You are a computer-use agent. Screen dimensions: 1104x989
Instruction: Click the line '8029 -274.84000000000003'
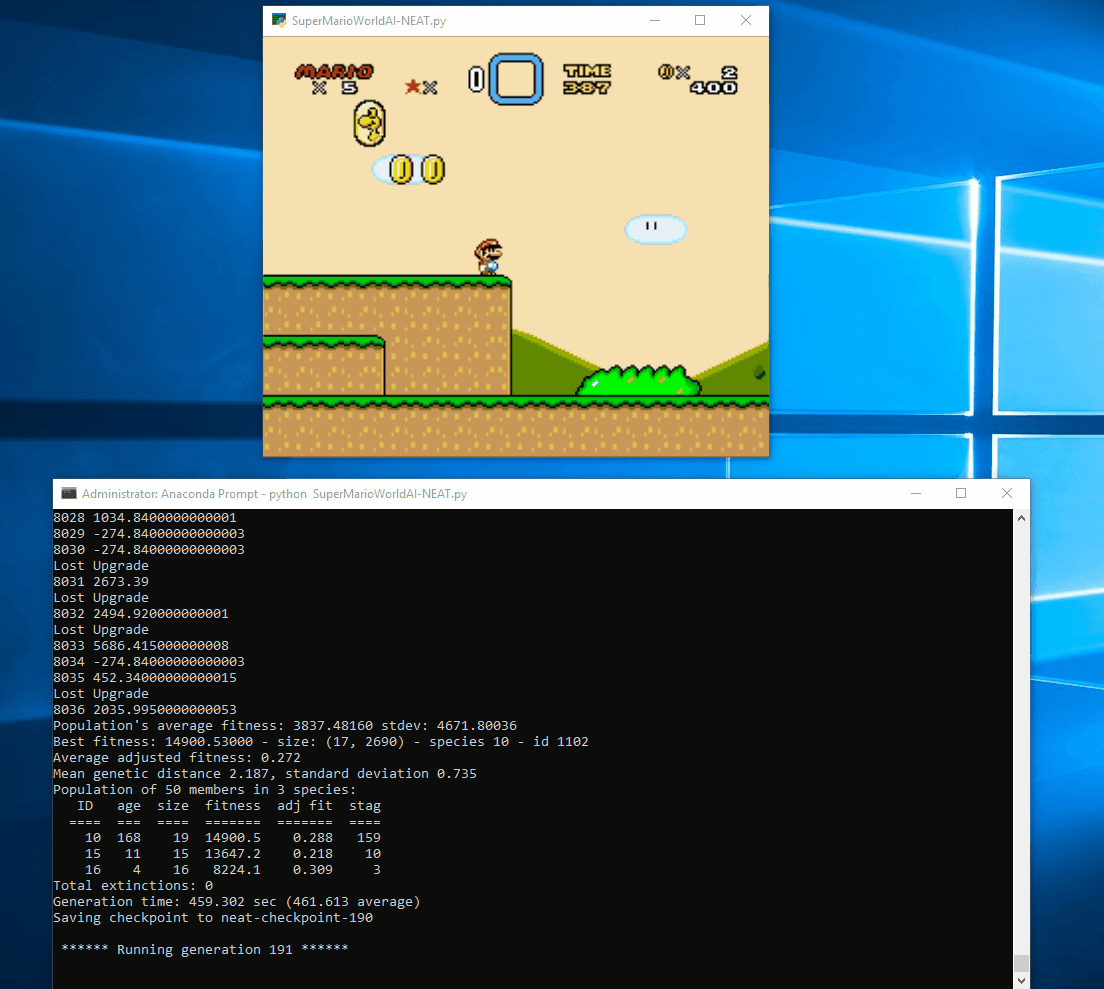coord(149,534)
